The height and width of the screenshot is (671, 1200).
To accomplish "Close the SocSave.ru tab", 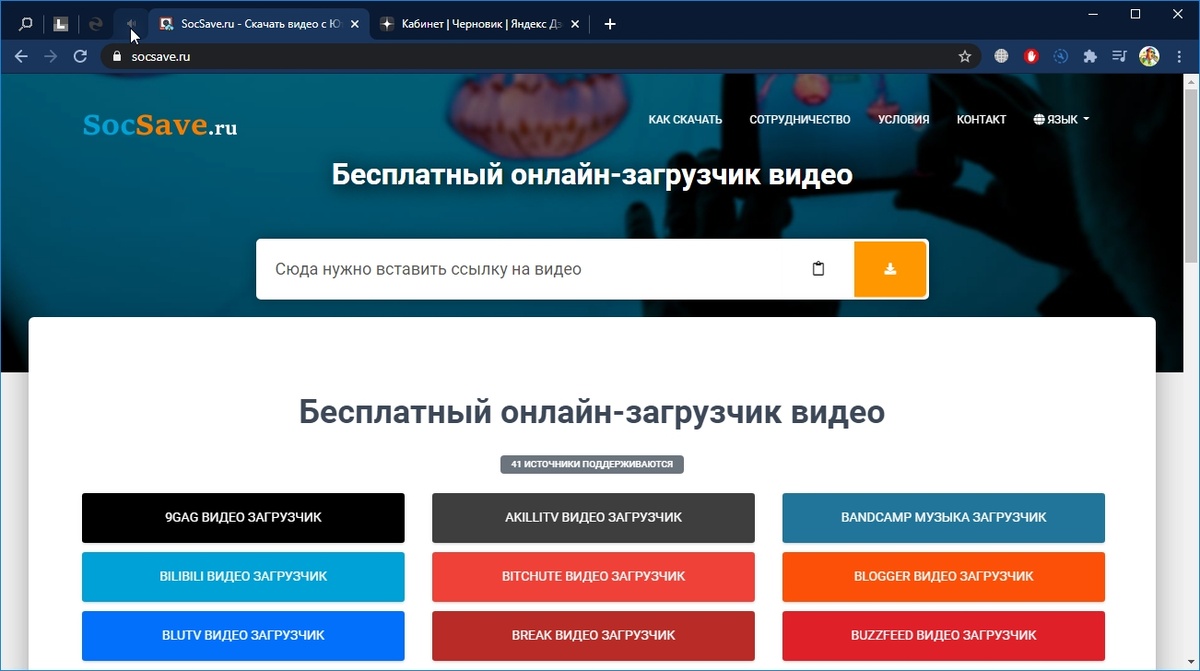I will pos(355,24).
